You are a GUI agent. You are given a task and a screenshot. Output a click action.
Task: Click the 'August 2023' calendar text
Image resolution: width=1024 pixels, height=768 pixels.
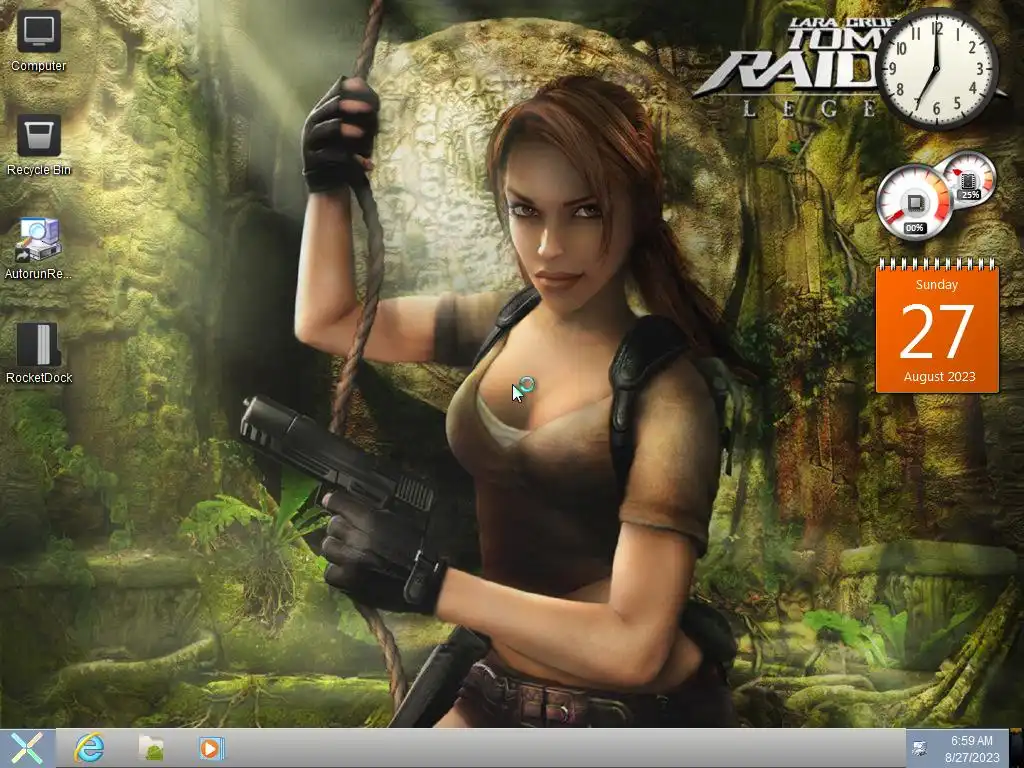(x=939, y=377)
